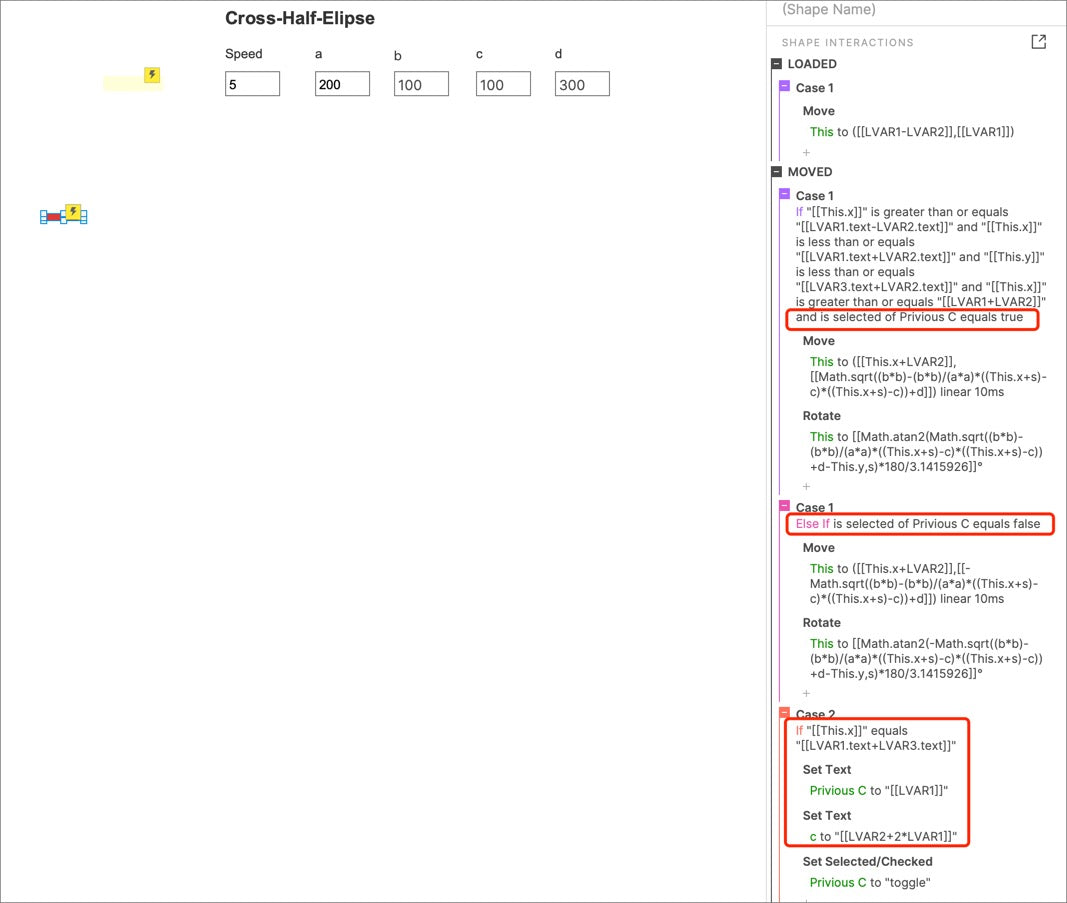
Task: Collapse the LOADED event section
Action: coord(777,64)
